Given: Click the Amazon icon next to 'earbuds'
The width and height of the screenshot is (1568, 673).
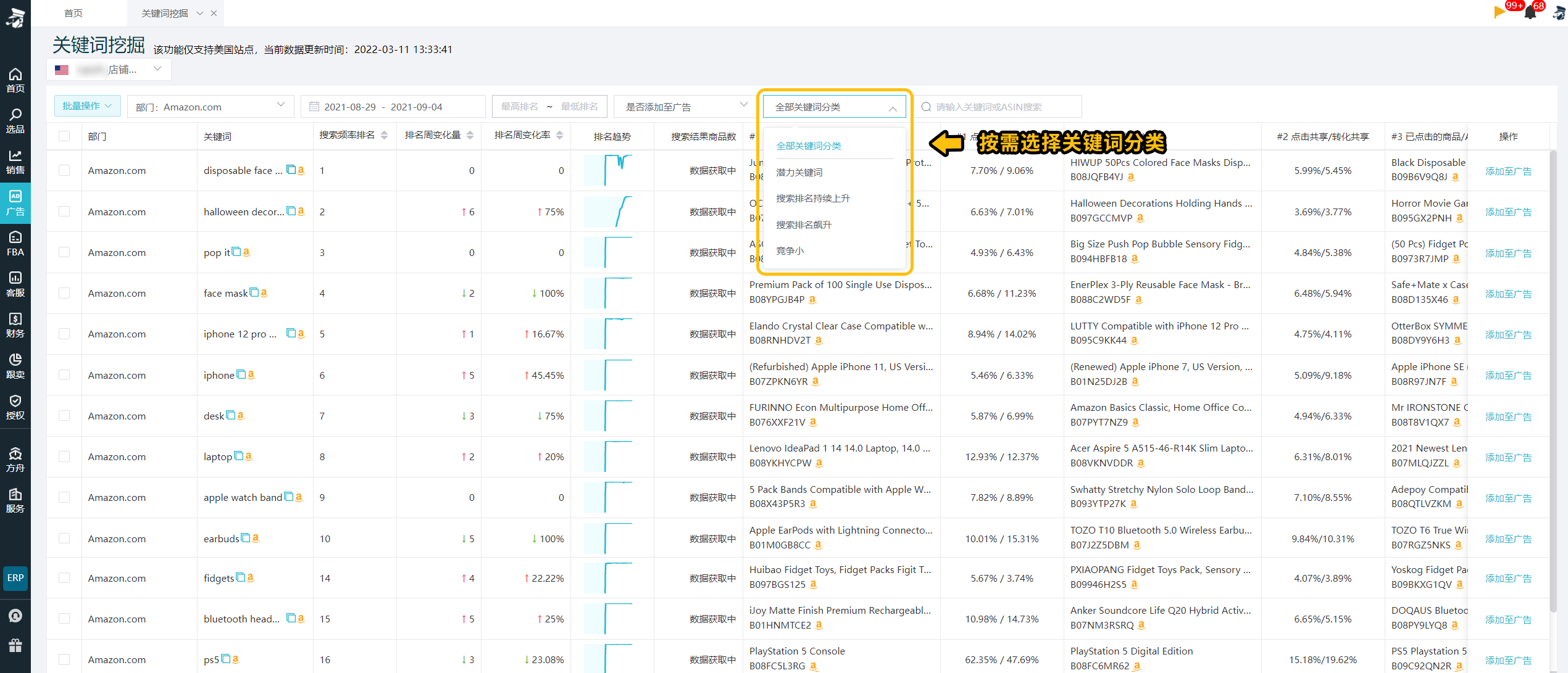Looking at the screenshot, I should point(256,538).
